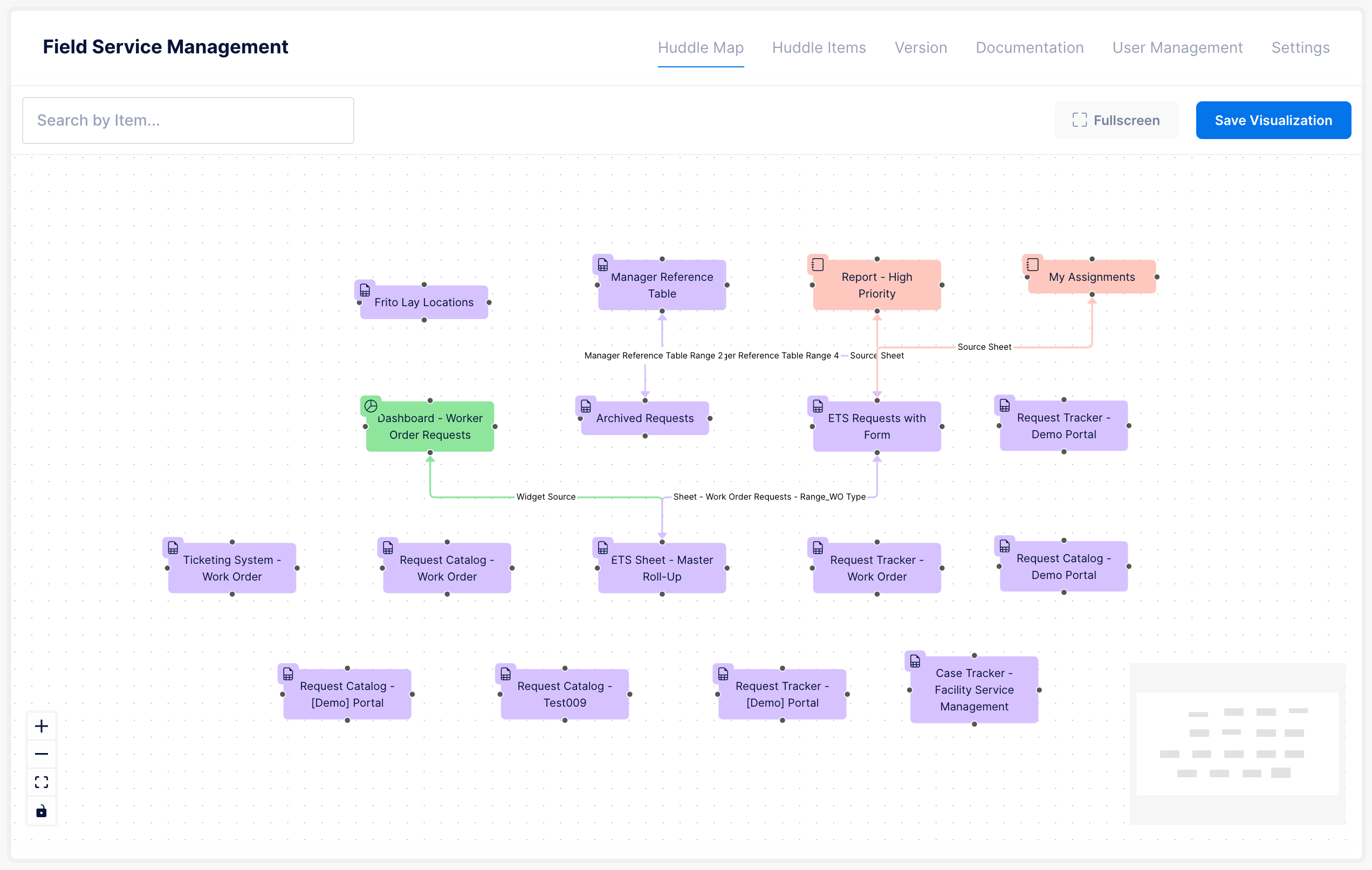This screenshot has width=1372, height=870.
Task: Click the Search by Item field
Action: coord(188,120)
